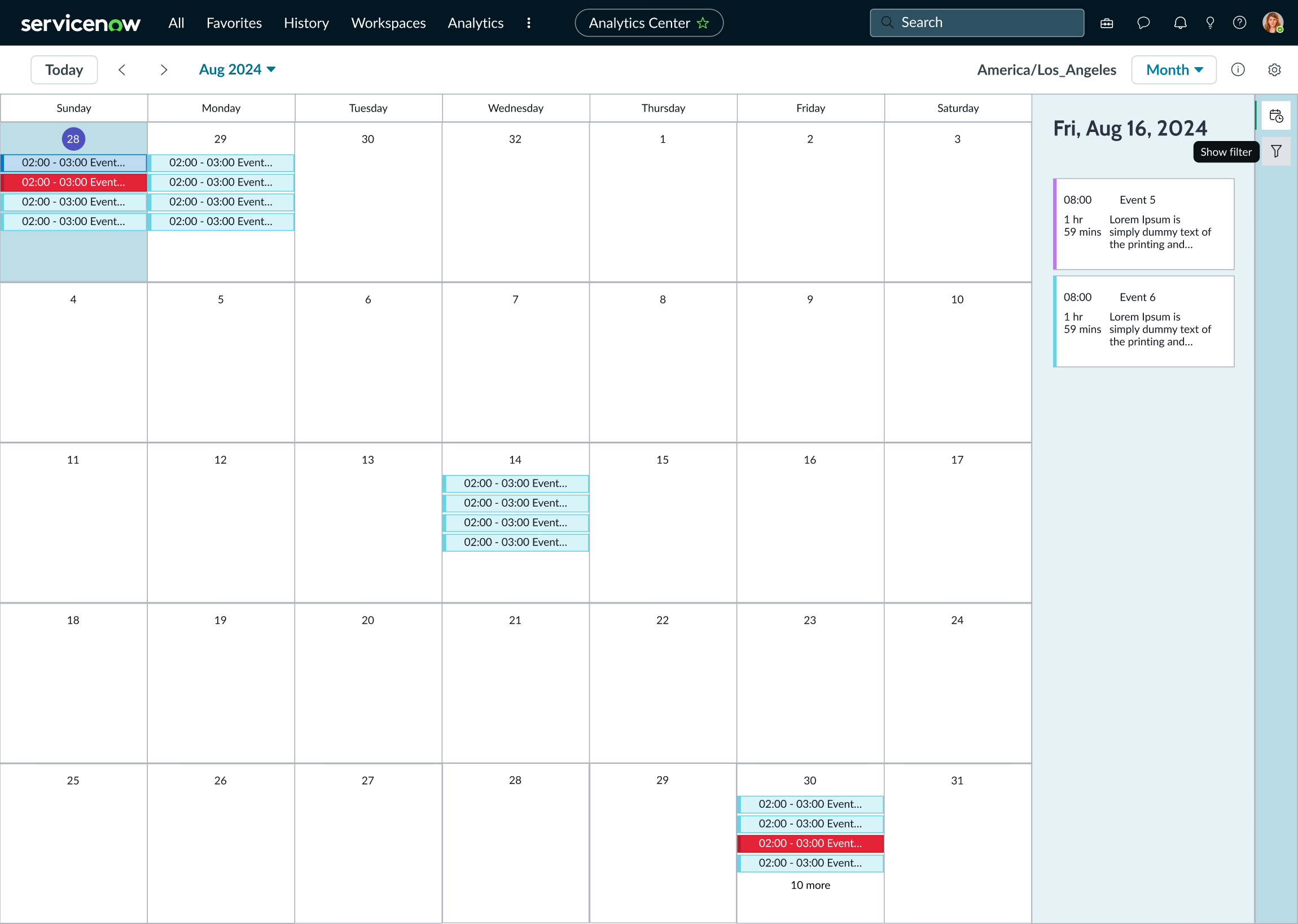The image size is (1298, 924).
Task: Go to next month arrow
Action: coord(164,70)
